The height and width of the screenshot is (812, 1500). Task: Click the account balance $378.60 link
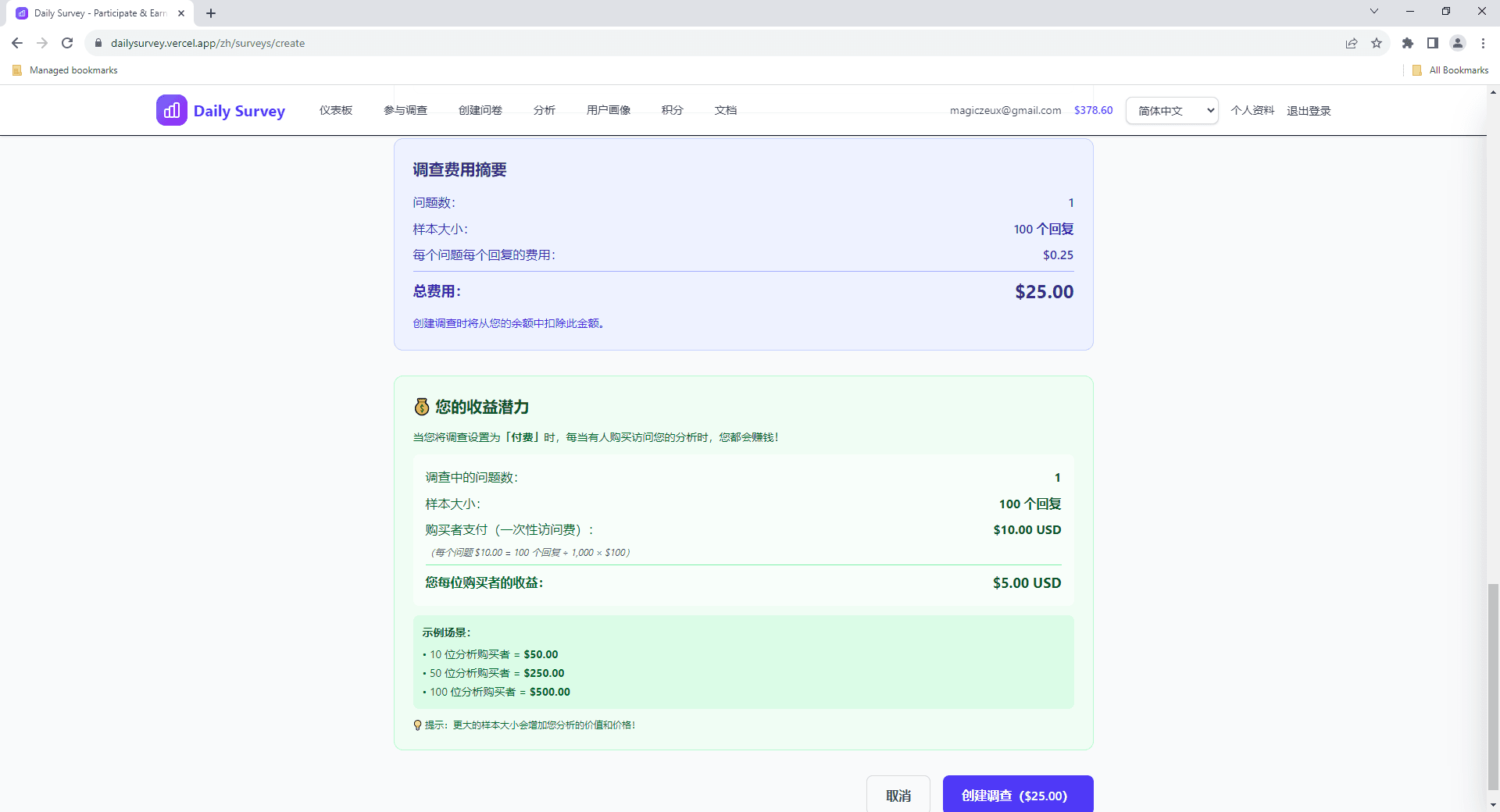click(x=1093, y=110)
